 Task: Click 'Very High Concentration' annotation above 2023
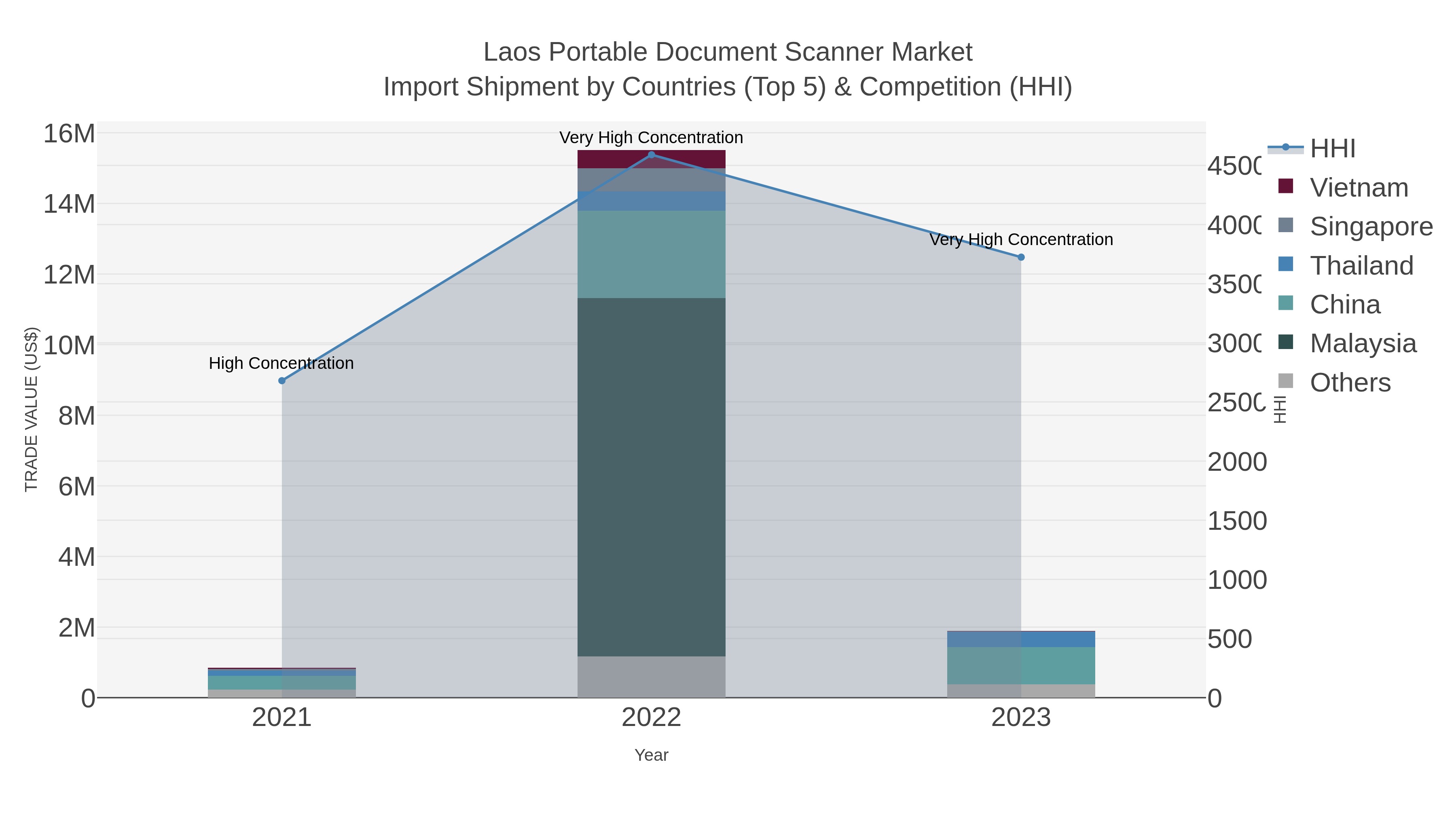pos(1021,240)
